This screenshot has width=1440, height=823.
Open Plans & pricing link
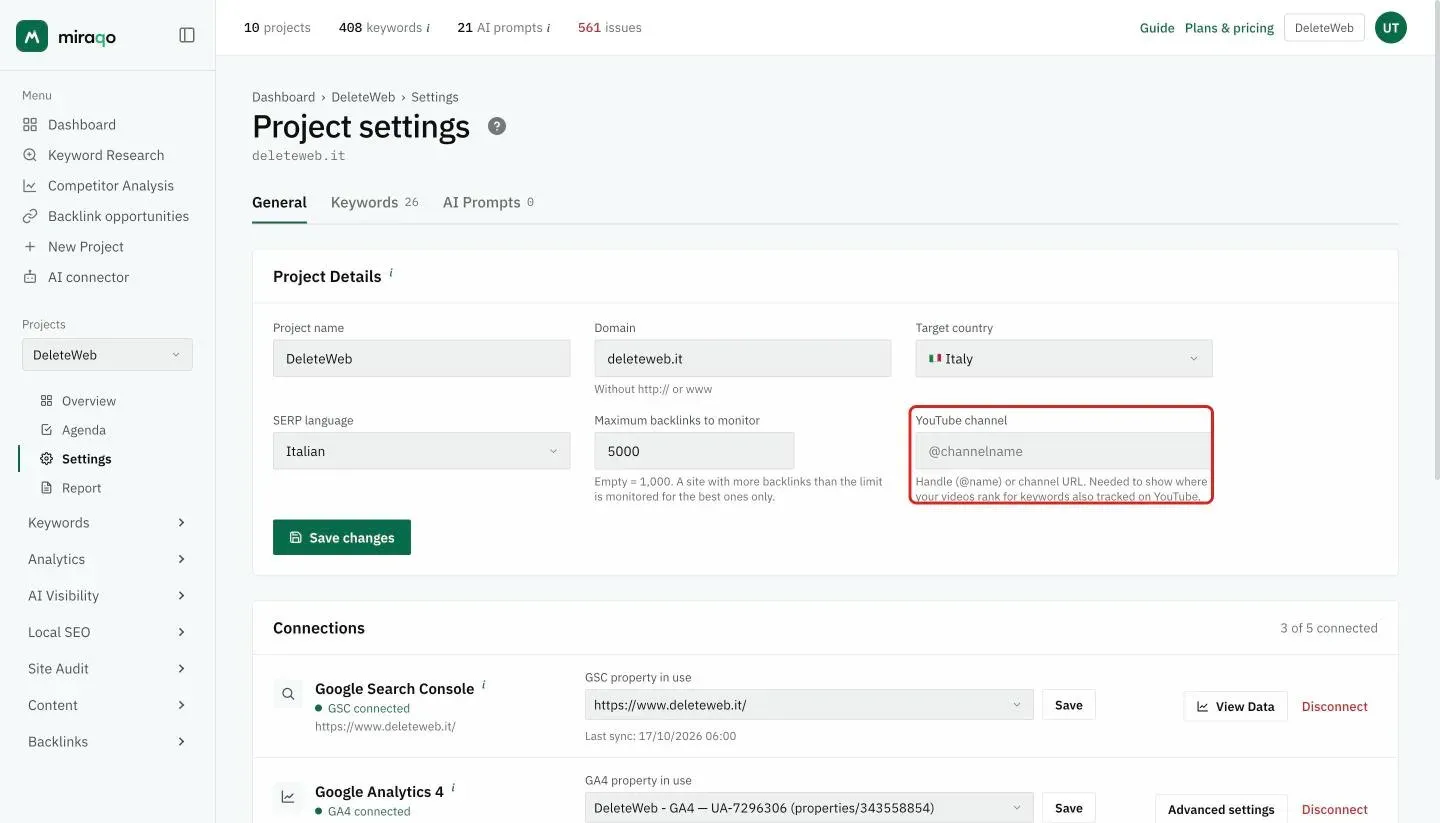[x=1229, y=28]
